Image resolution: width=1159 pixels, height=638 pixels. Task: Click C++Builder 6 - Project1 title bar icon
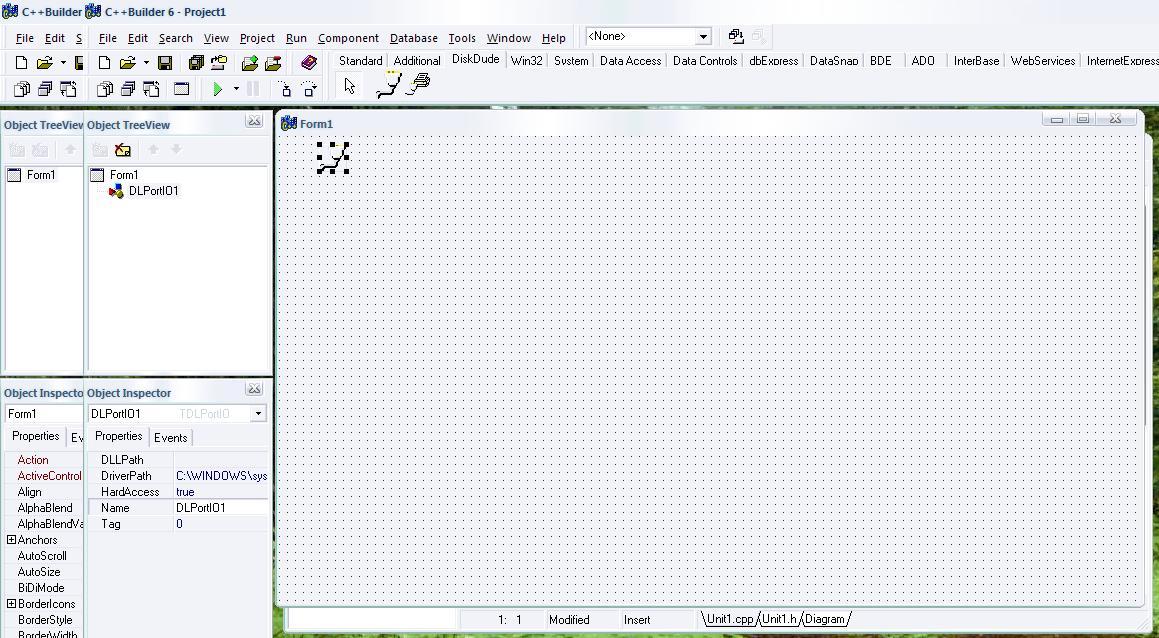coord(93,12)
